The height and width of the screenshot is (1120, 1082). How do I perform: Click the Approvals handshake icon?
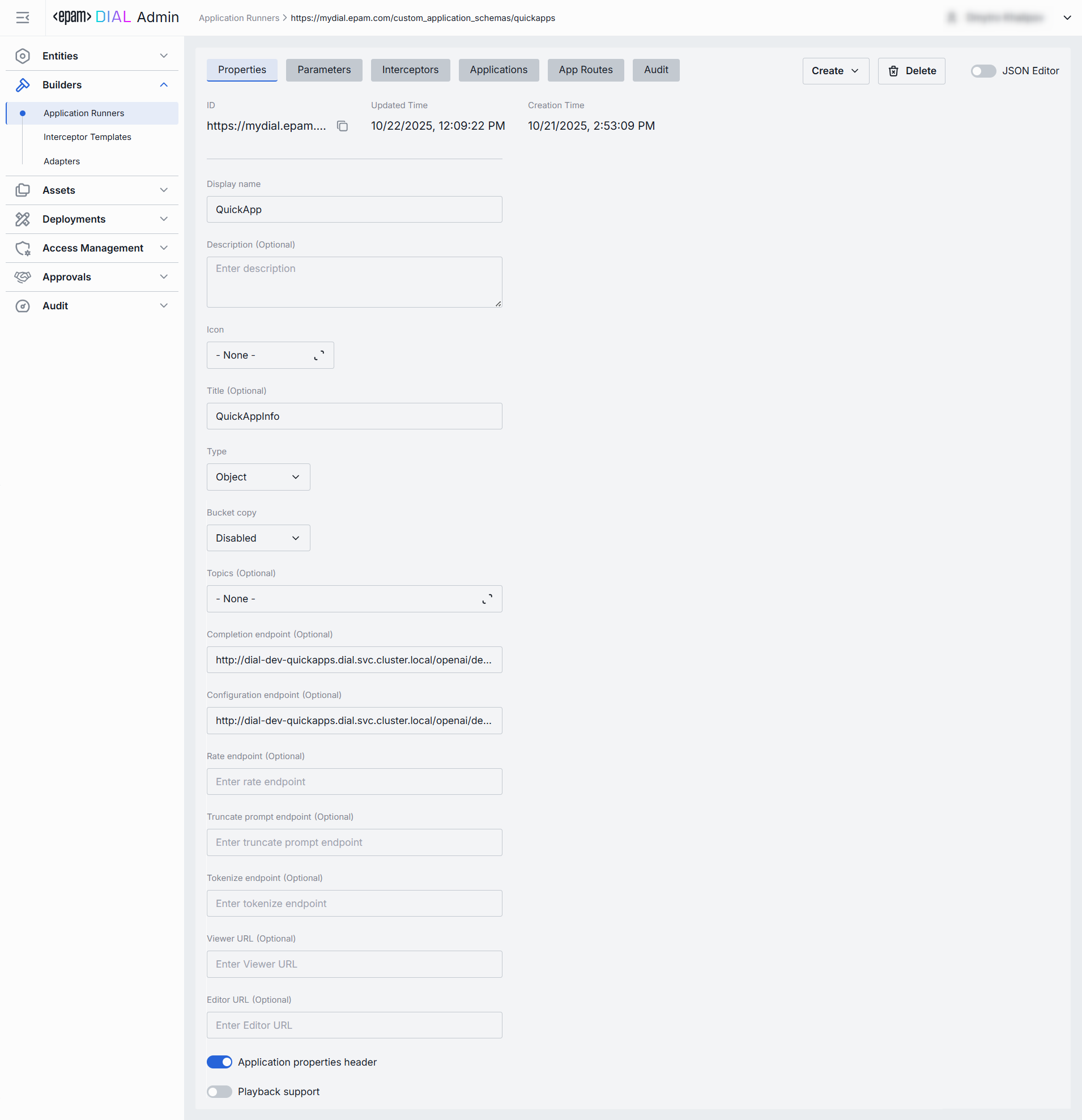click(x=22, y=277)
